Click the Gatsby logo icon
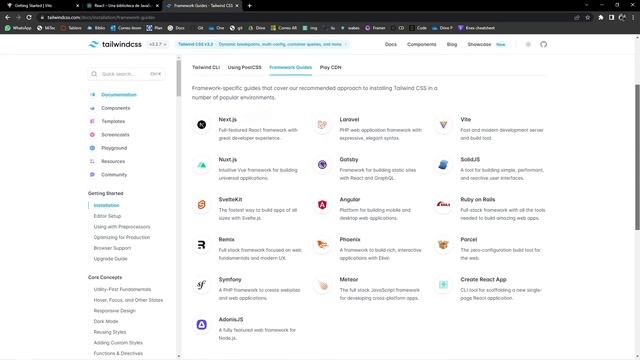 (x=322, y=165)
